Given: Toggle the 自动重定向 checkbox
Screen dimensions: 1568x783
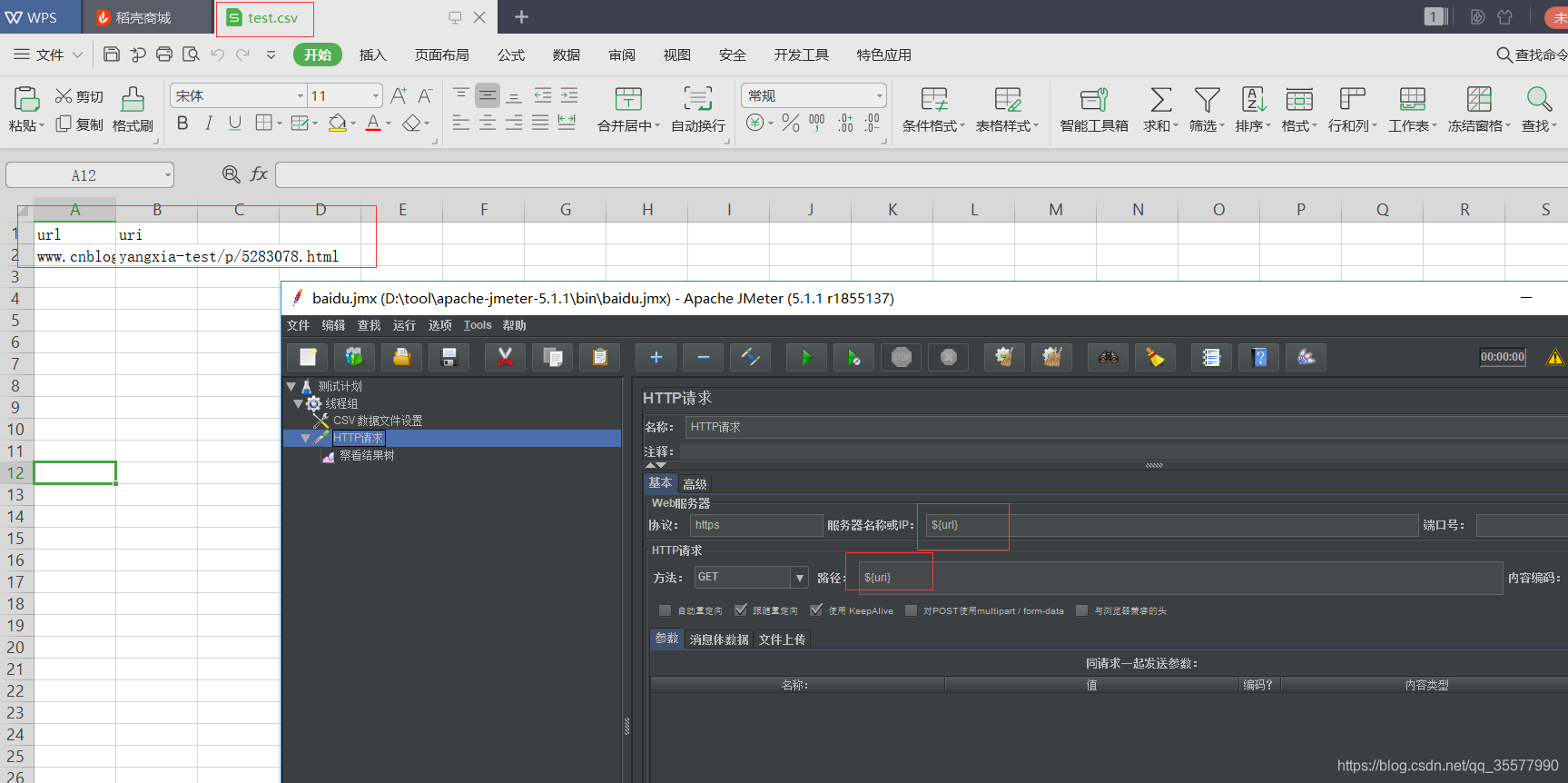Looking at the screenshot, I should (666, 610).
